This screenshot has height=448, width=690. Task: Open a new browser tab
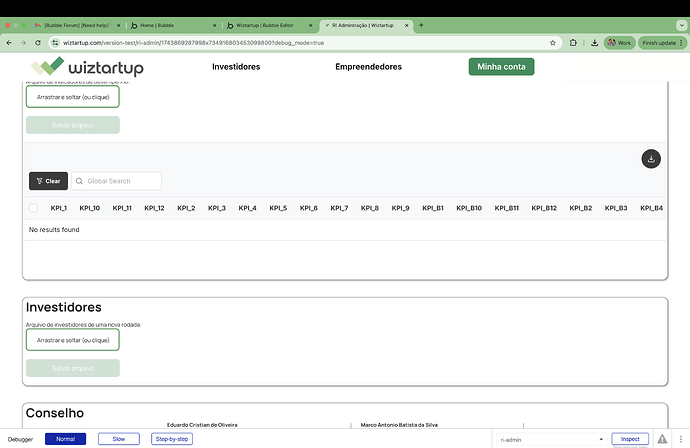[421, 25]
